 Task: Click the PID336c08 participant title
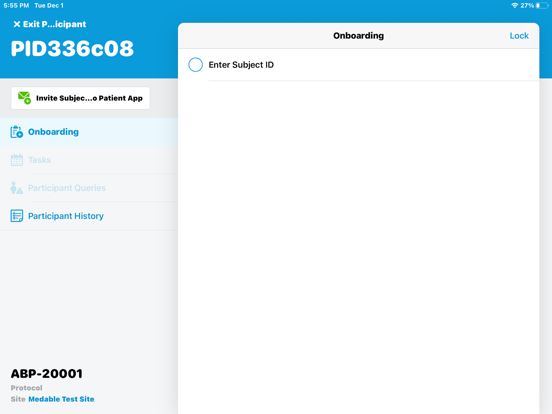72,48
